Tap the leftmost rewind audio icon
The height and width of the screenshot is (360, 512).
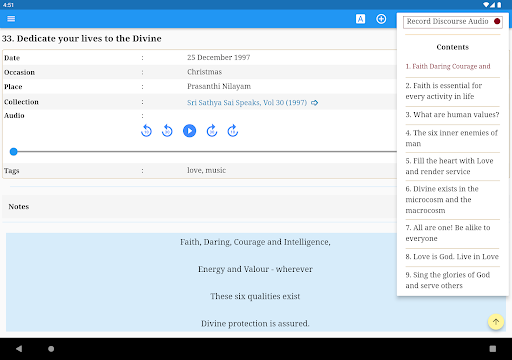point(146,131)
